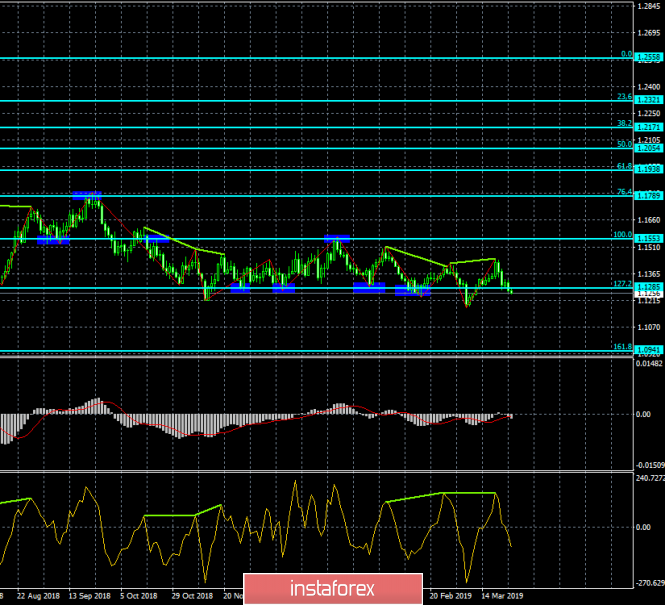Click the 1.1938 price label
The height and width of the screenshot is (605, 665).
pyautogui.click(x=649, y=170)
